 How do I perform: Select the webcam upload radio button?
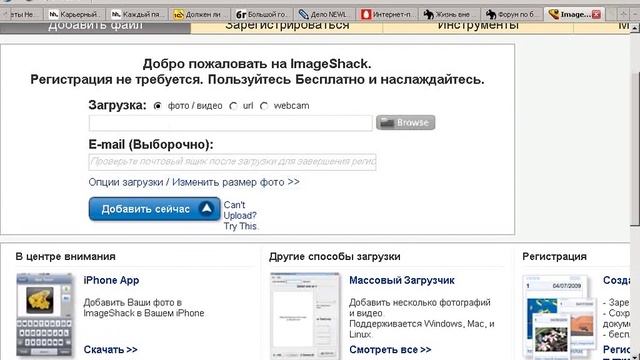coord(264,106)
